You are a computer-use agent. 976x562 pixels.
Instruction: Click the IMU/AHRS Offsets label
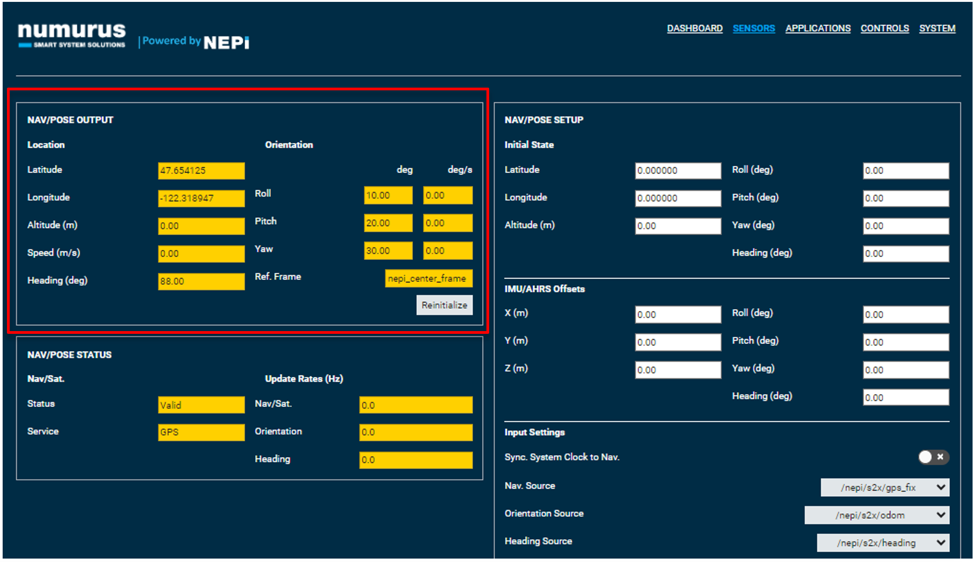click(x=545, y=289)
